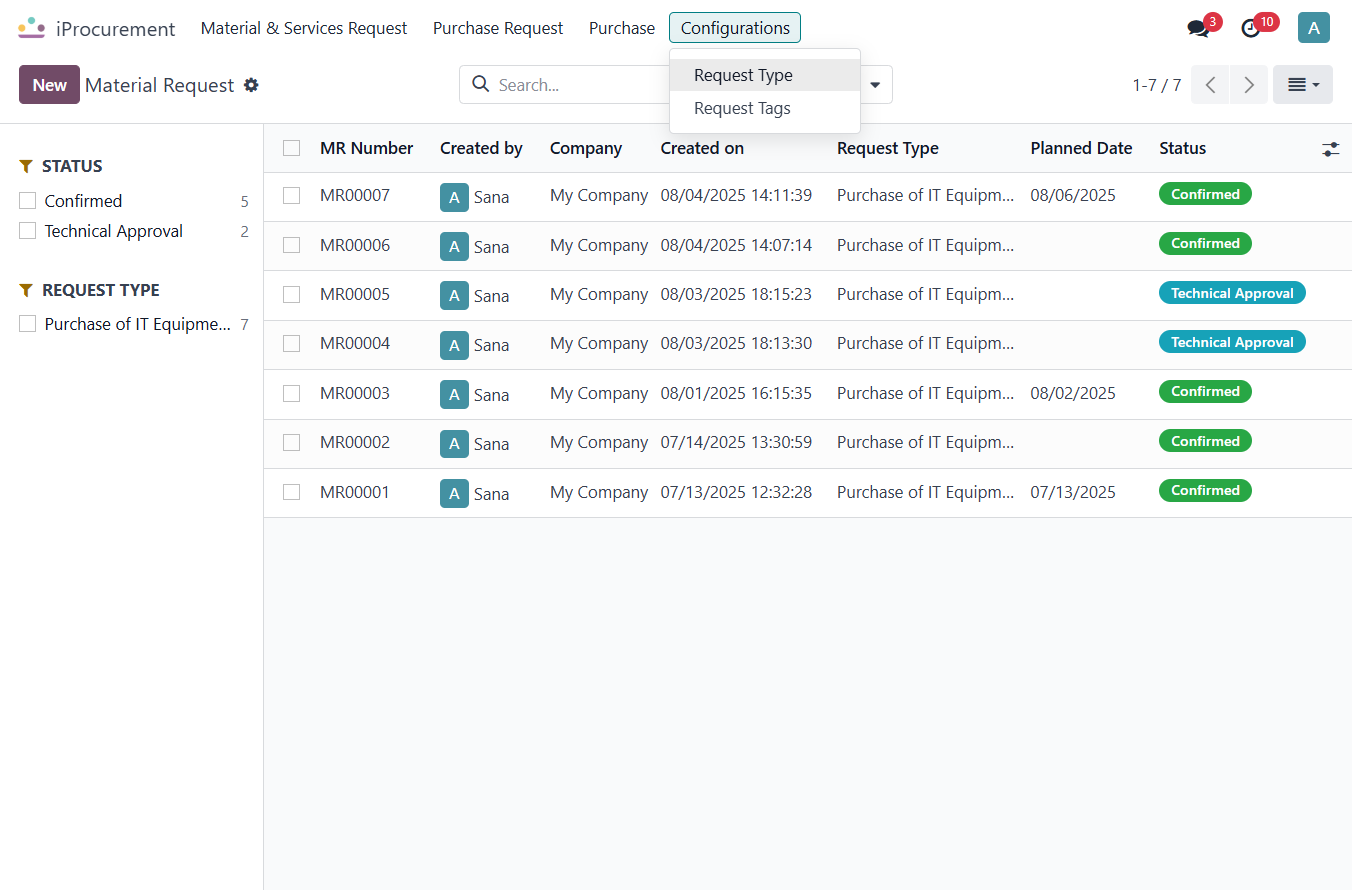This screenshot has width=1352, height=890.
Task: Select Request Tags from Configurations menu
Action: (765, 108)
